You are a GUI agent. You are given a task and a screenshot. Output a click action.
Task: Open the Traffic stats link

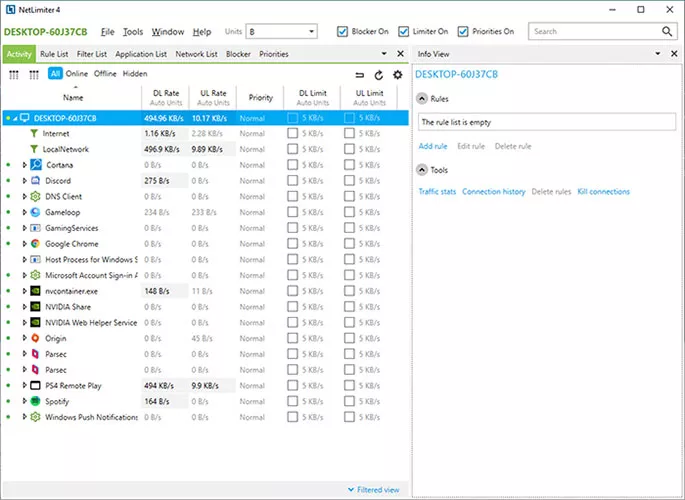[x=437, y=192]
